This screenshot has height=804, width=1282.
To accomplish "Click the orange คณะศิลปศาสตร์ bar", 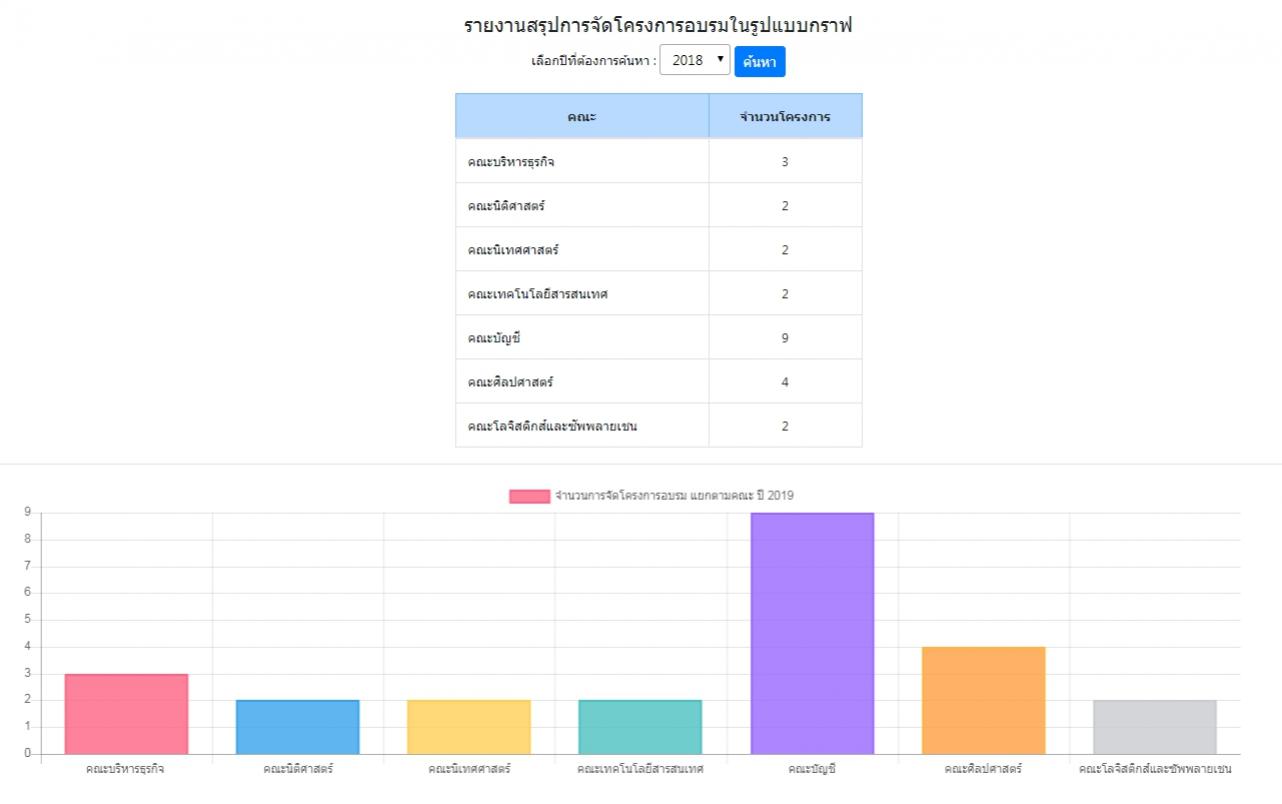I will pos(983,700).
